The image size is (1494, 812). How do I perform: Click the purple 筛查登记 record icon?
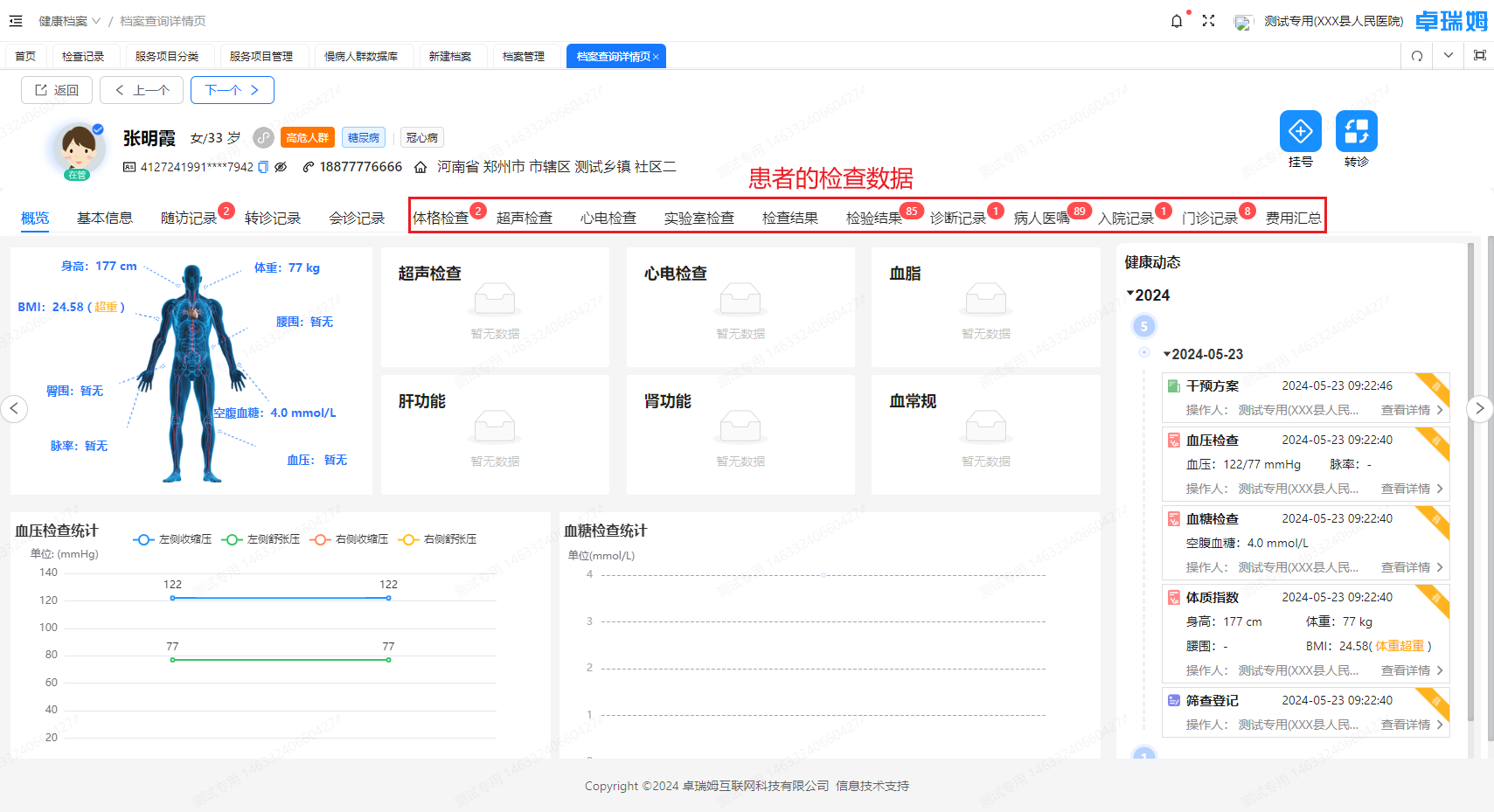pos(1174,701)
